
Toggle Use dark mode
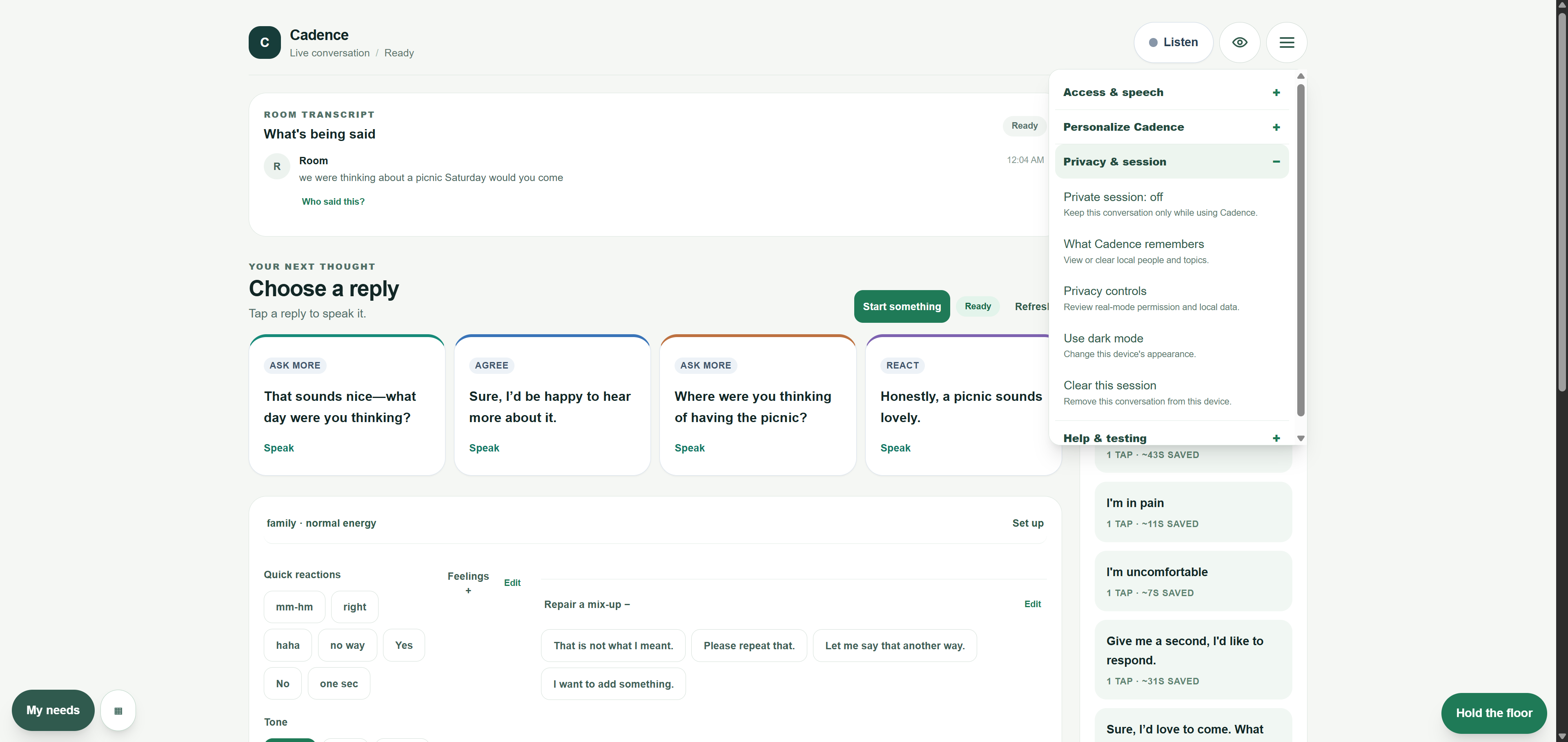[x=1172, y=345]
